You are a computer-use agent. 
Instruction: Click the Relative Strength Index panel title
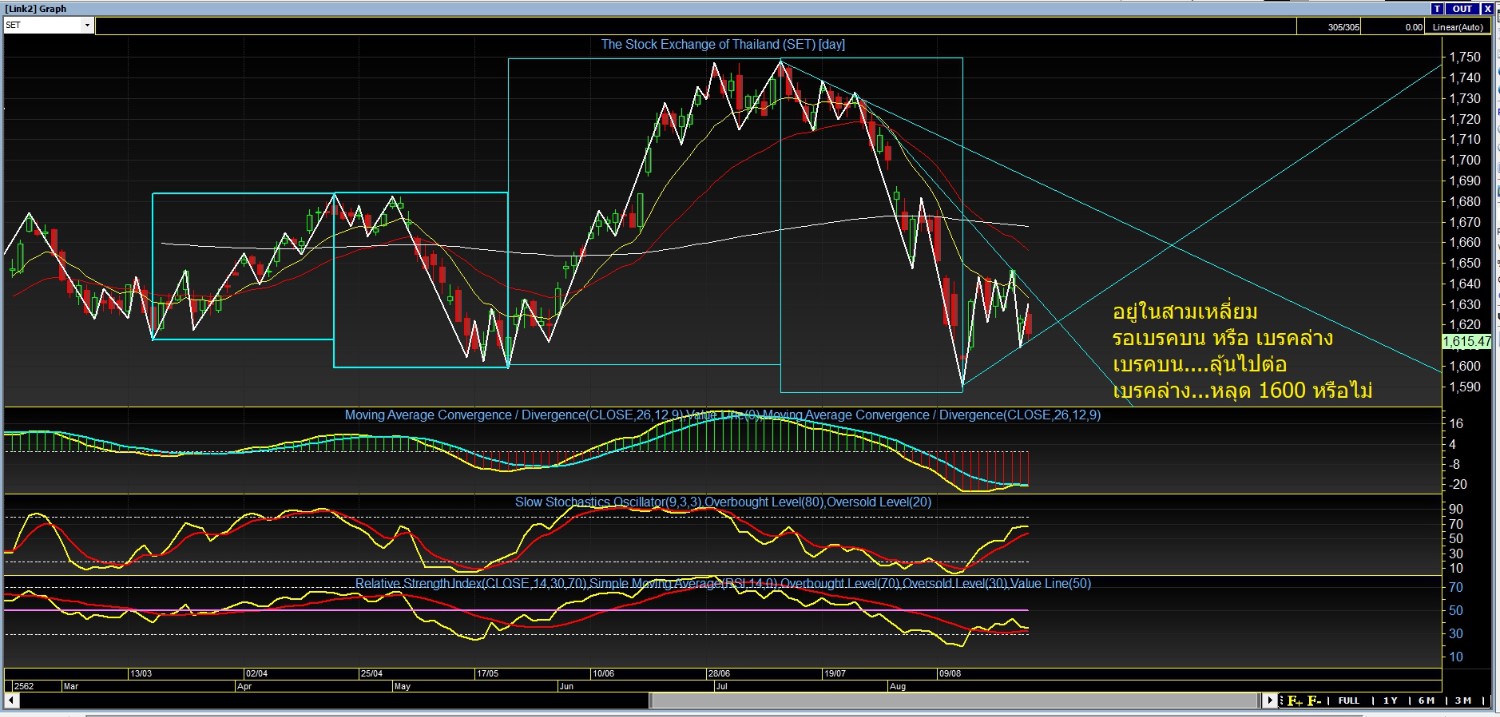(x=723, y=582)
